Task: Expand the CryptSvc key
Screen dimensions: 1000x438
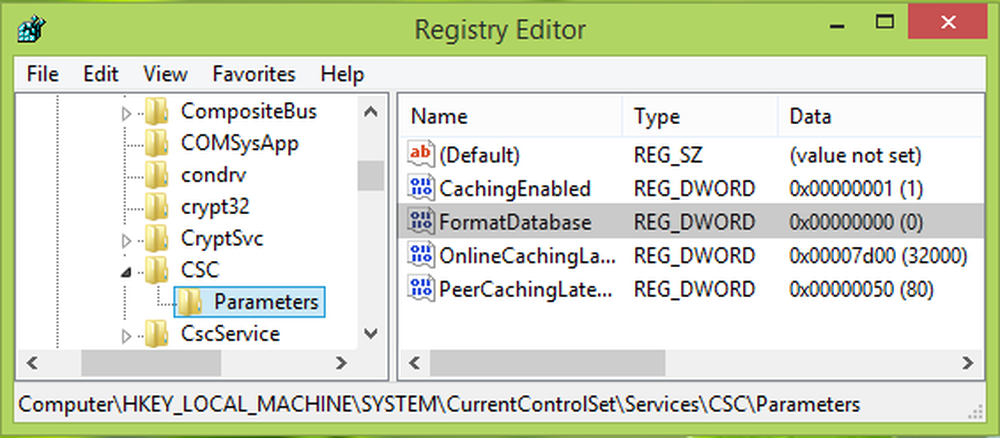Action: coord(126,241)
